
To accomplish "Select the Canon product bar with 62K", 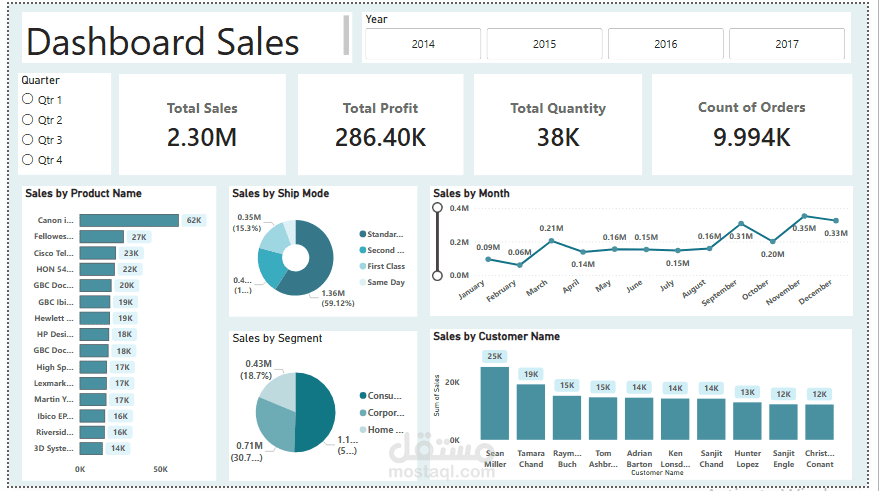I will [129, 220].
